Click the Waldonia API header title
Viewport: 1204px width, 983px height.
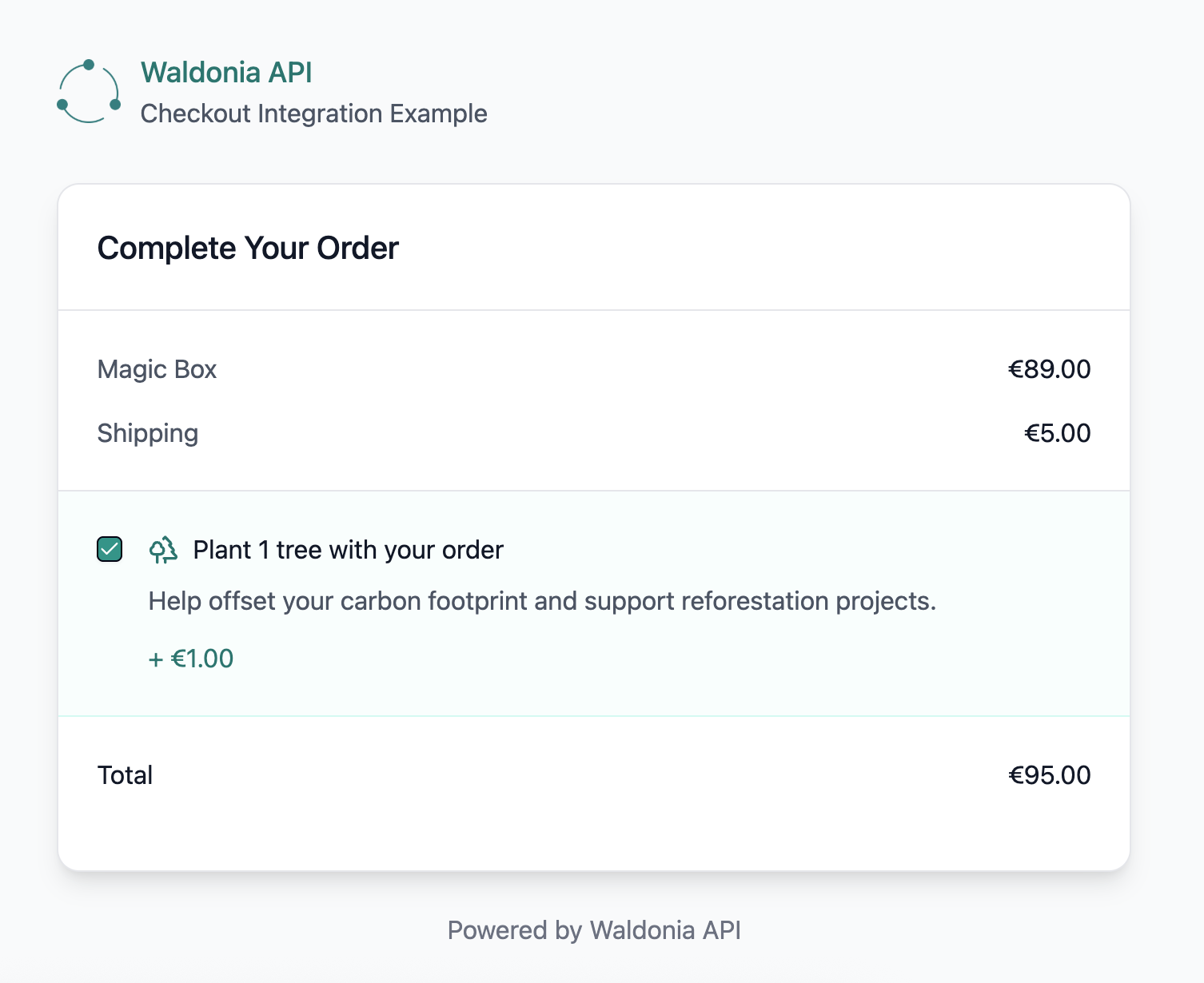tap(226, 73)
